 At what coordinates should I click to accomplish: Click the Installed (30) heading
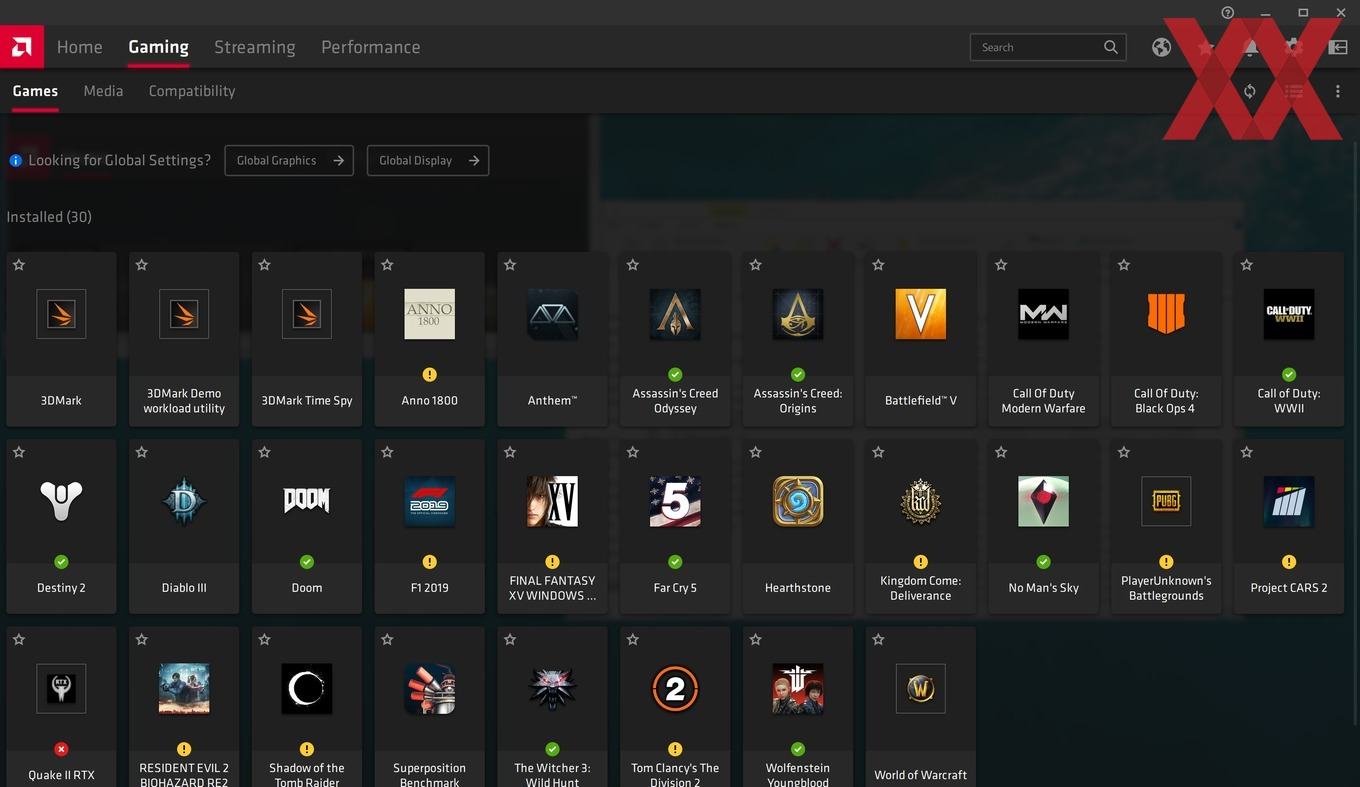click(49, 217)
